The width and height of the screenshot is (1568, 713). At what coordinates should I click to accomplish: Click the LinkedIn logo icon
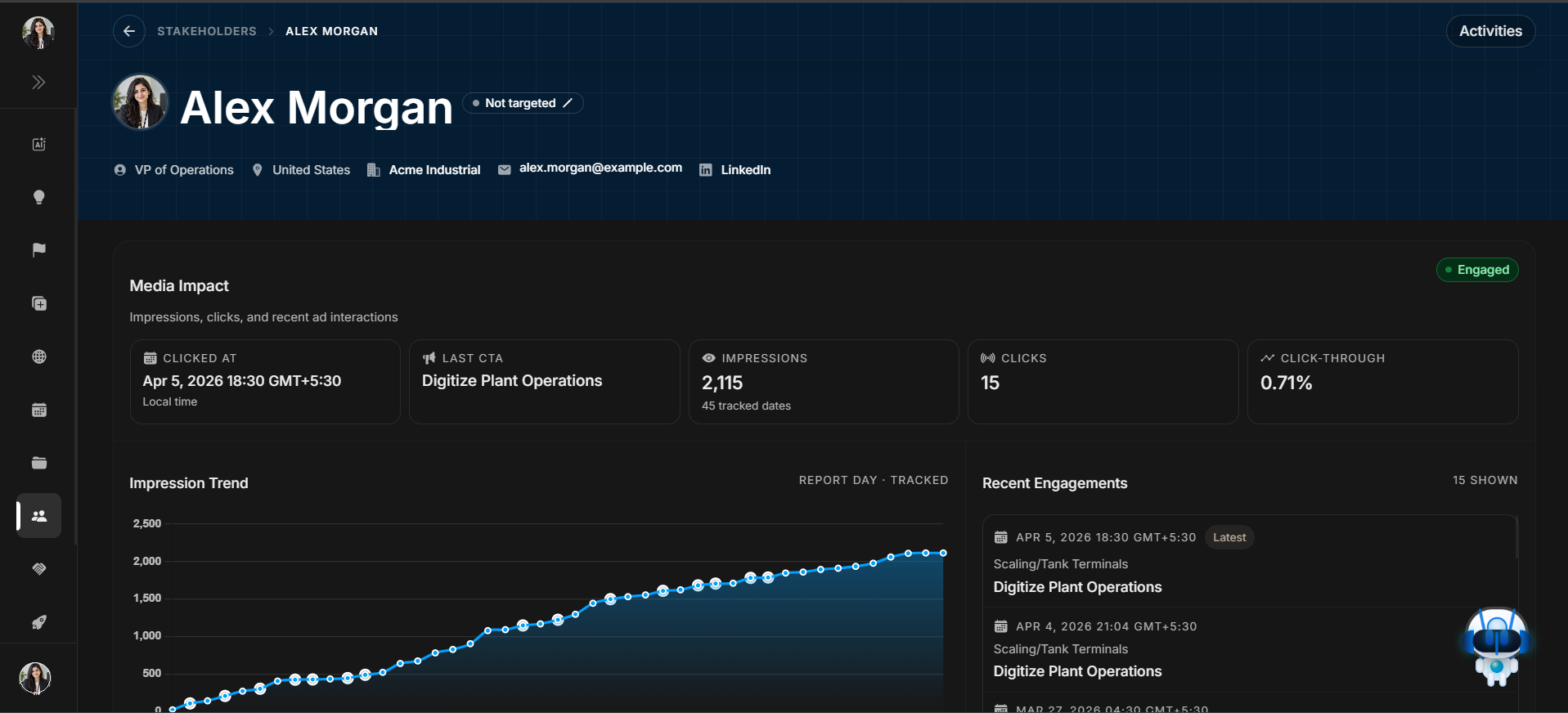705,170
